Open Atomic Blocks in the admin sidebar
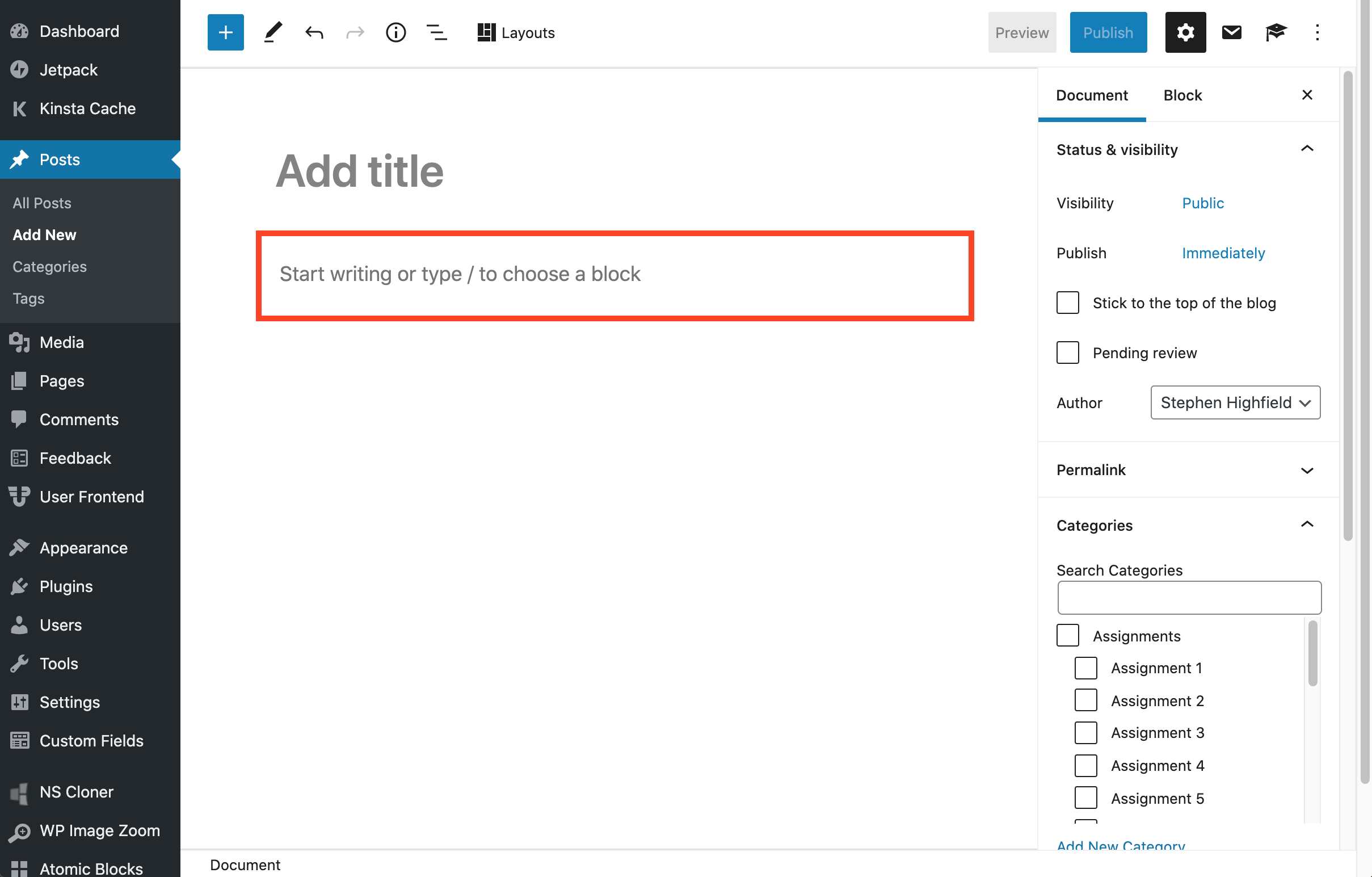Image resolution: width=1372 pixels, height=877 pixels. (x=90, y=867)
